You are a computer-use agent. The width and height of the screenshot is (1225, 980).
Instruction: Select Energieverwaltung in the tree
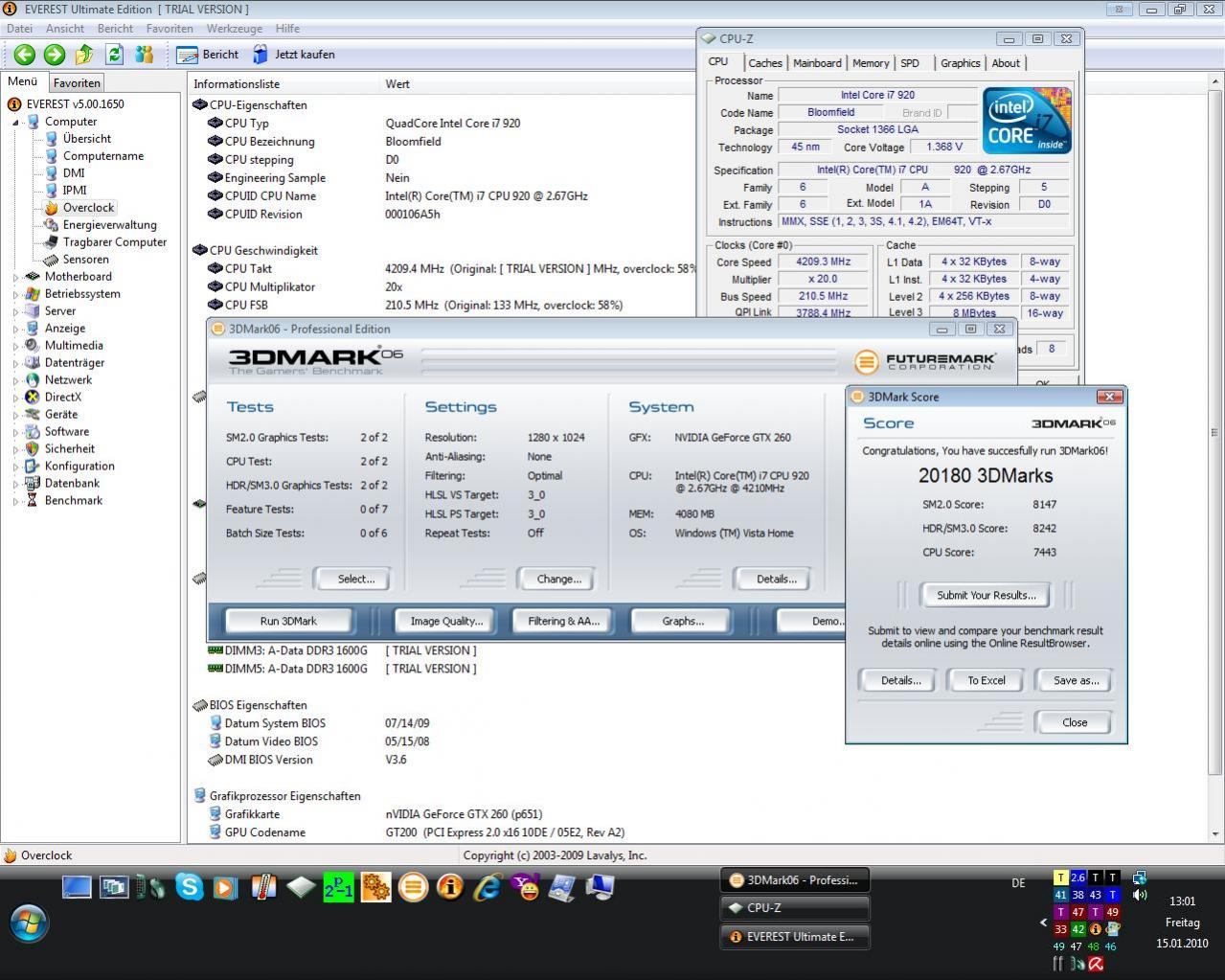[x=109, y=225]
